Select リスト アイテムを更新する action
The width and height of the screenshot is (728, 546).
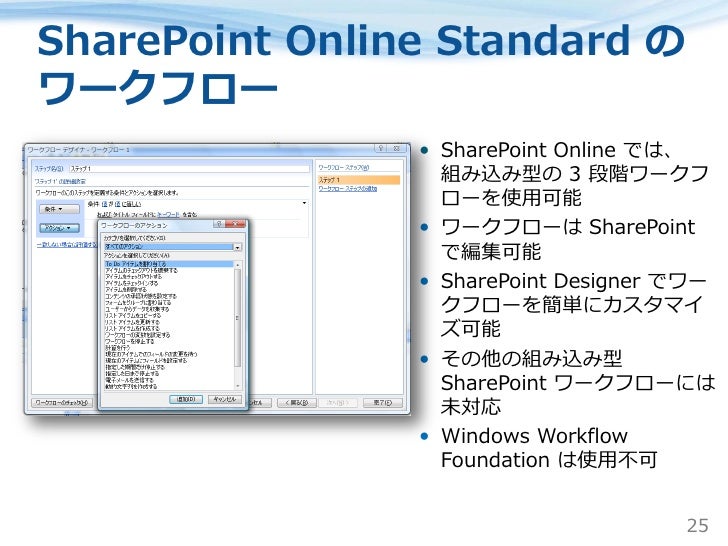[x=132, y=322]
